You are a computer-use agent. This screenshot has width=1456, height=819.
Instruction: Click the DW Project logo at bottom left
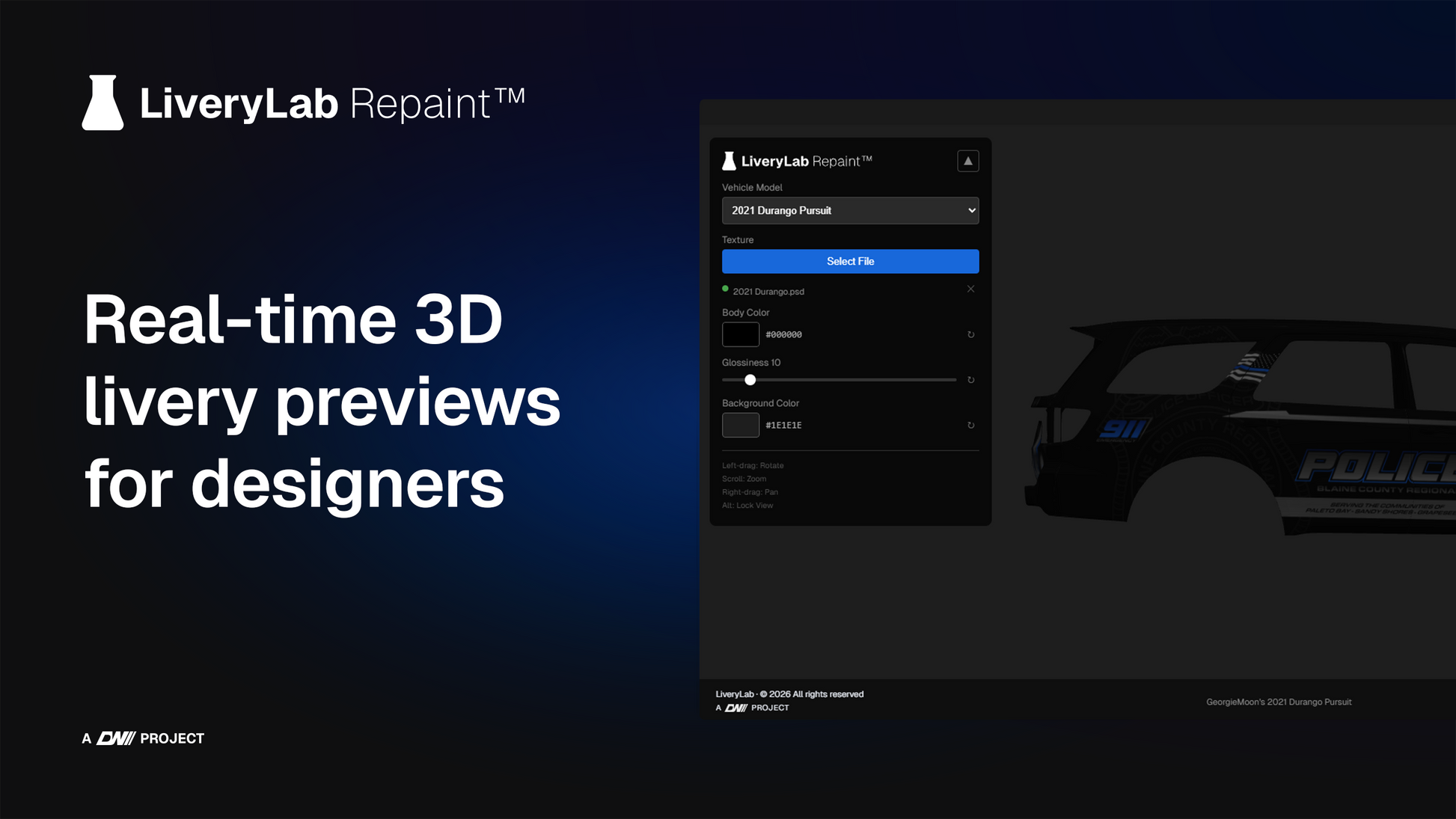pyautogui.click(x=116, y=738)
